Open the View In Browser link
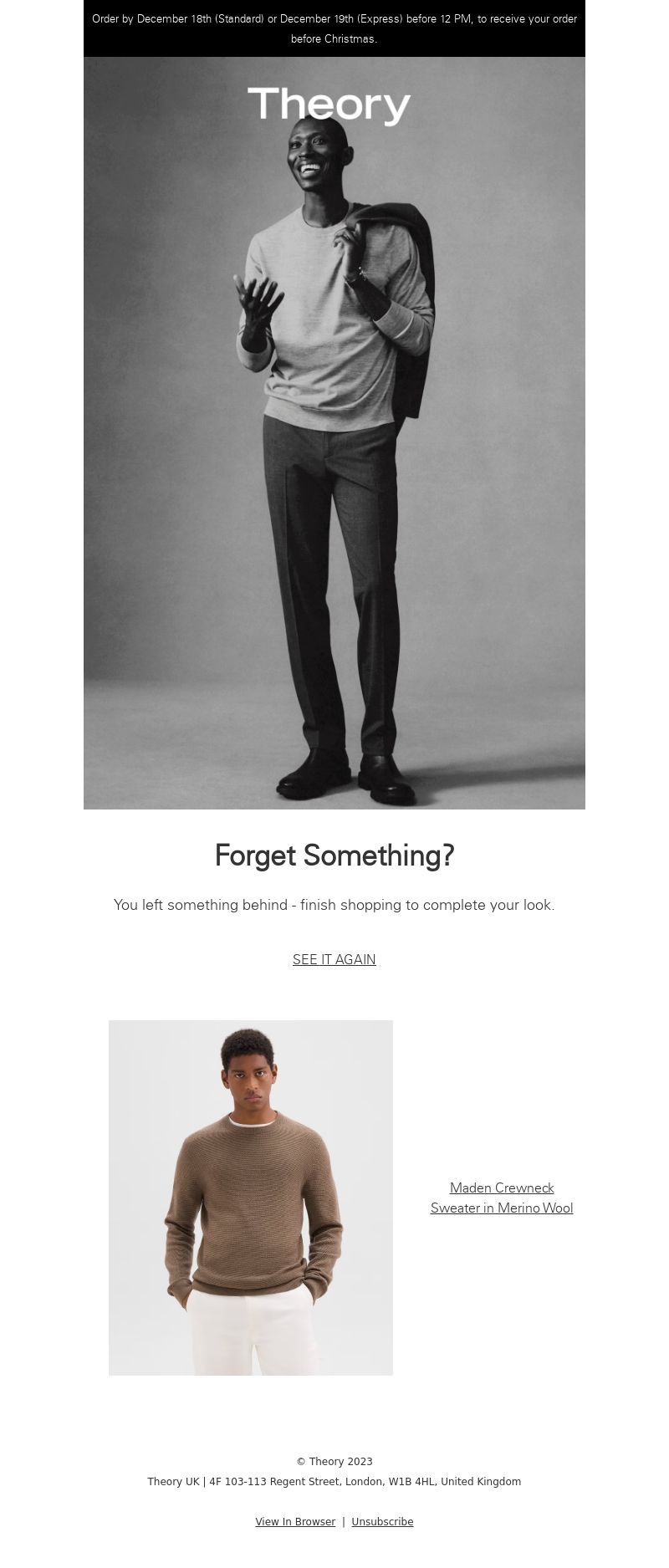Image resolution: width=669 pixels, height=1568 pixels. 295,1522
